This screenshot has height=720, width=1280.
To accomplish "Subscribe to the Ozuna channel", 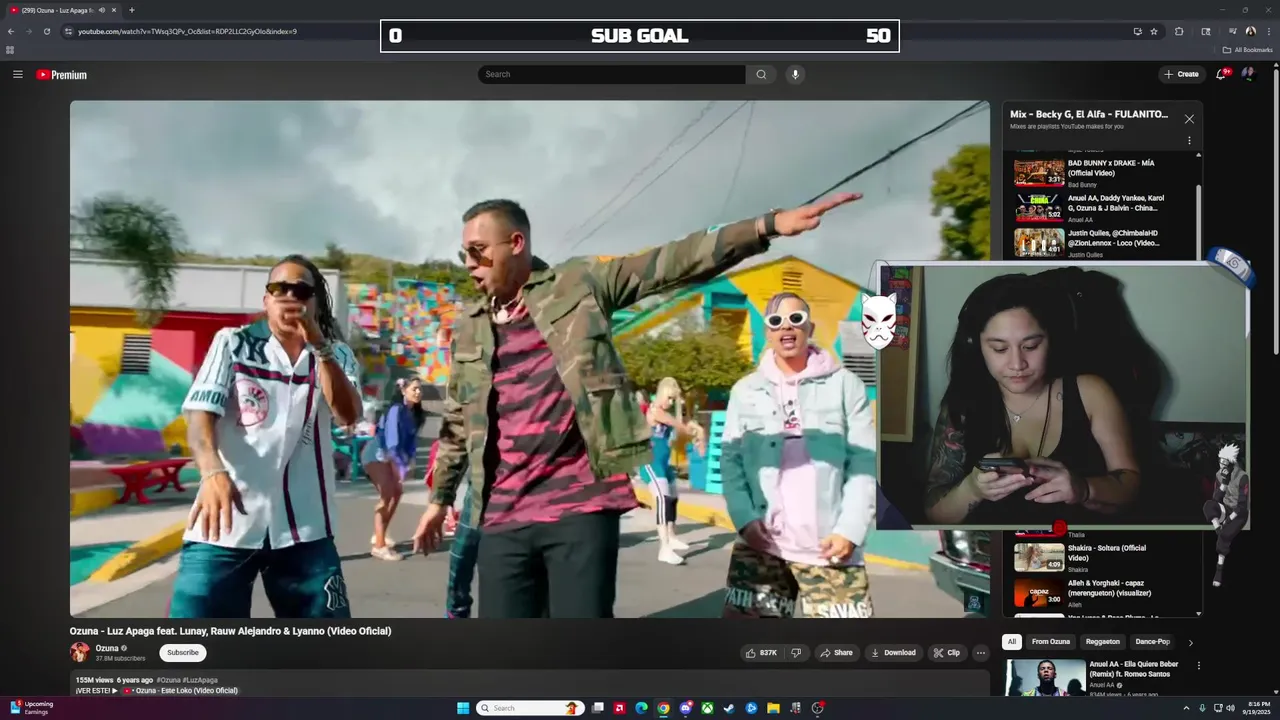I will 183,653.
